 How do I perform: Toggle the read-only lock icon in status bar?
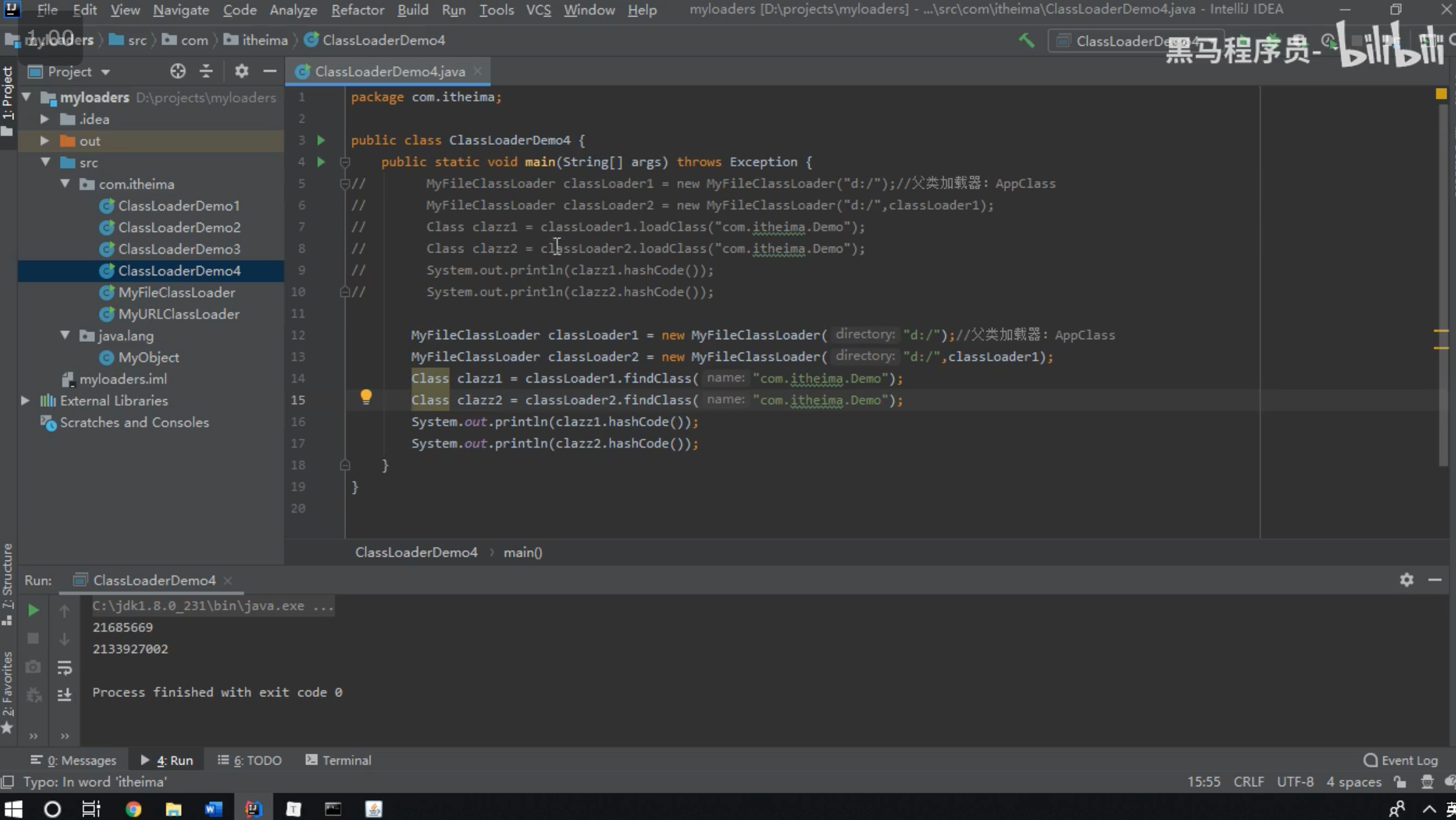pos(1400,782)
